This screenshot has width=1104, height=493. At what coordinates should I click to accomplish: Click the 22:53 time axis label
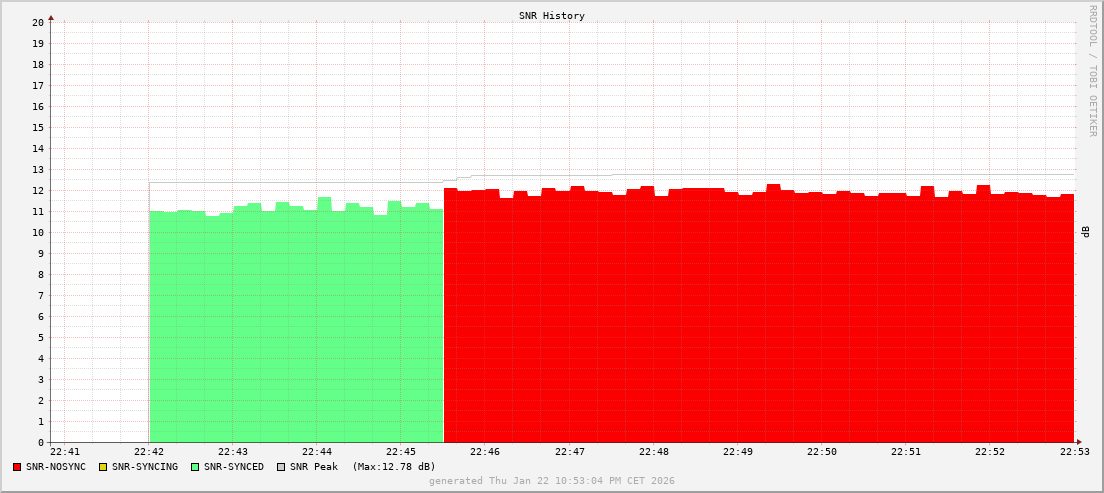1073,452
